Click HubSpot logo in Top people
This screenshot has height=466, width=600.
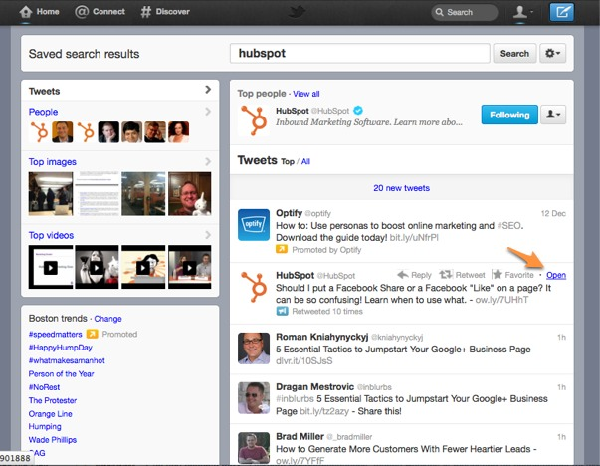click(253, 120)
